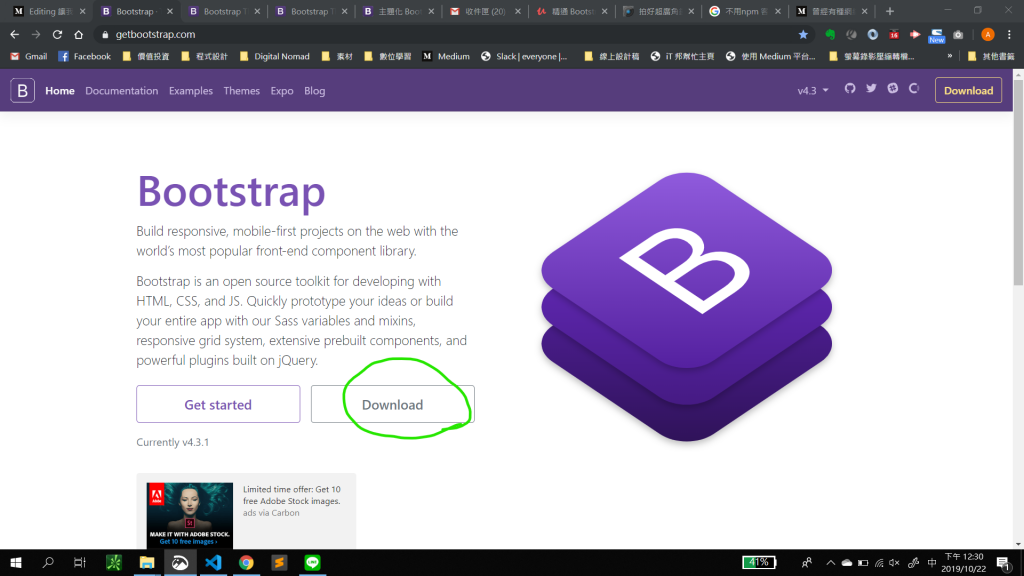Open the Open Collective icon link
The image size is (1024, 576).
(914, 88)
